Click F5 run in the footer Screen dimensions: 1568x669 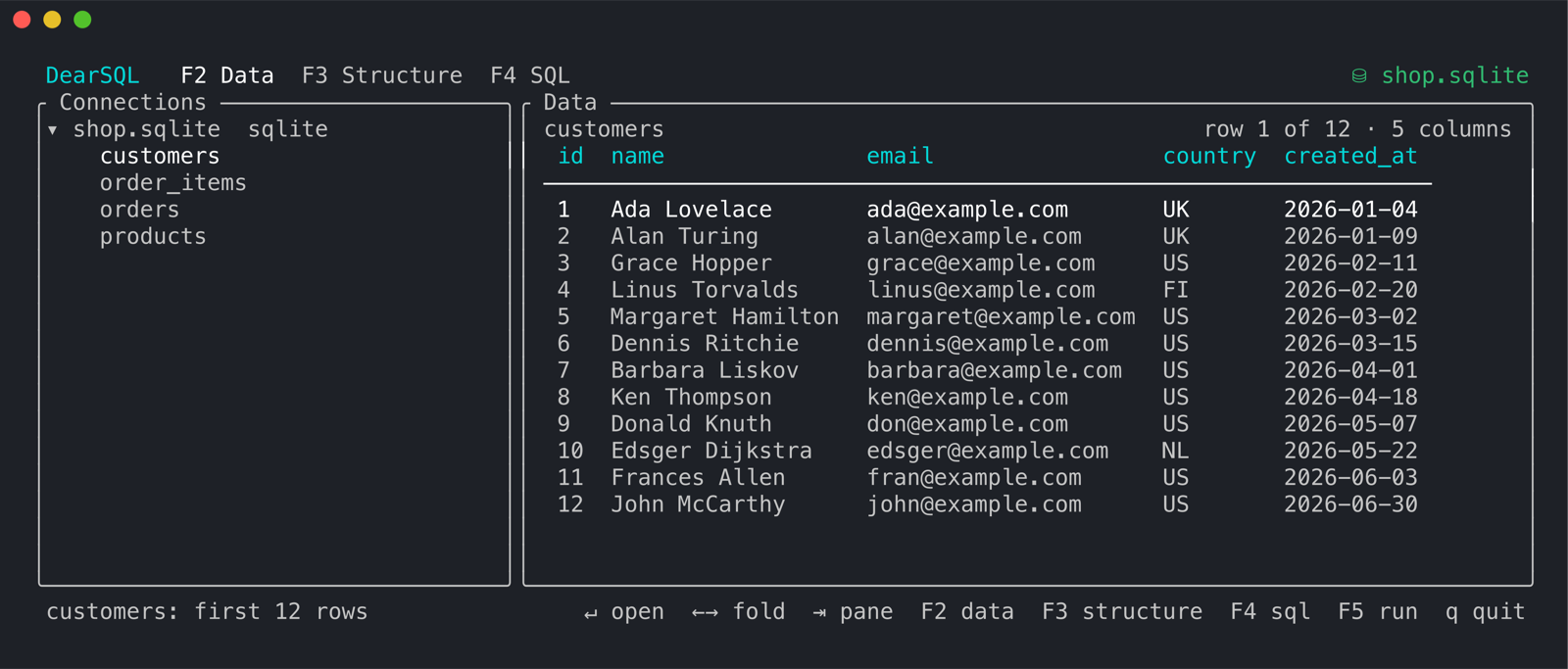[1378, 612]
